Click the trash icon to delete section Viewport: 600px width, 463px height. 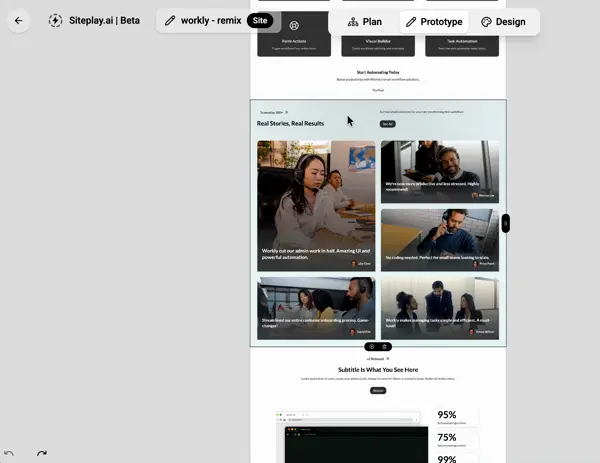(x=385, y=347)
